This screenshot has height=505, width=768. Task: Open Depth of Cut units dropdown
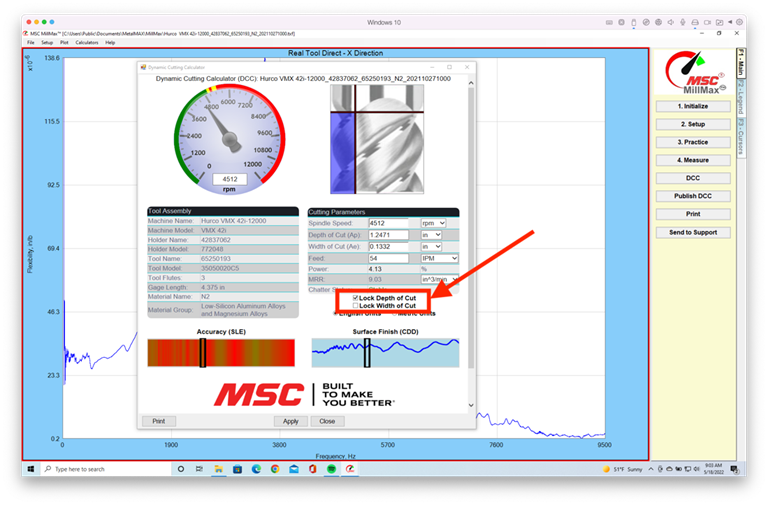pyautogui.click(x=431, y=235)
